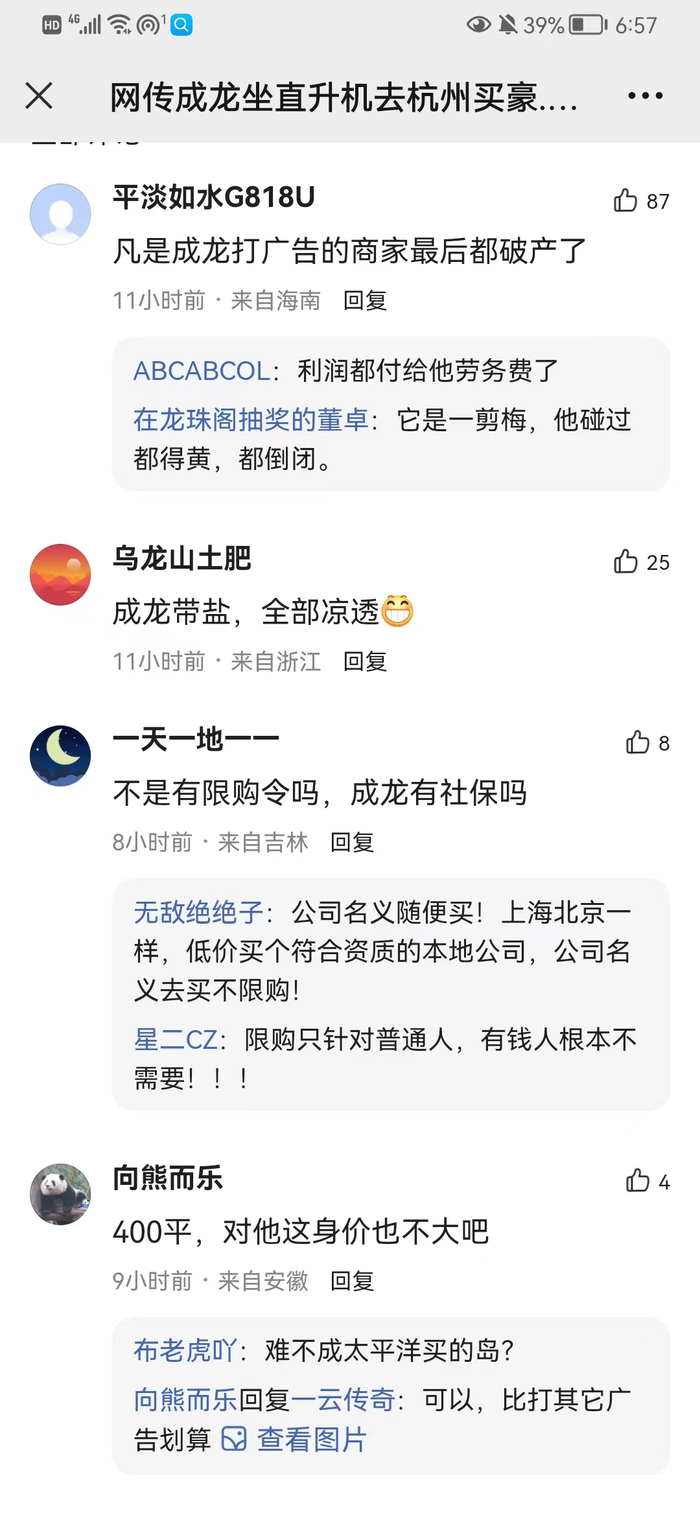Tap the thumbs-up on 向熊而乐's comment
The height and width of the screenshot is (1517, 700).
tap(638, 1181)
